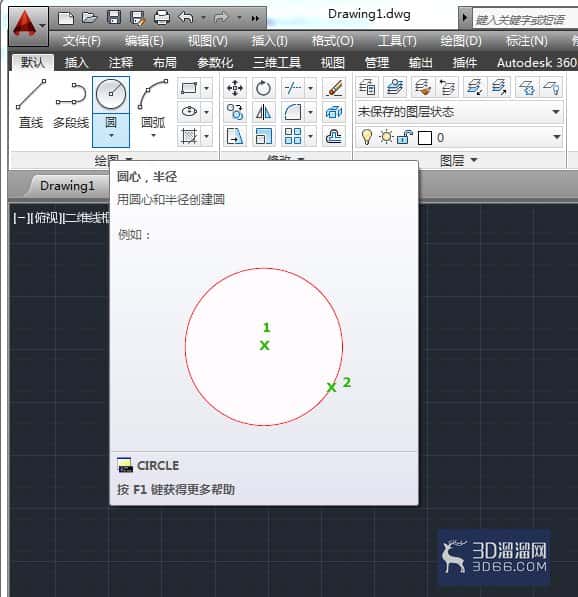This screenshot has height=597, width=578.
Task: Click the layer 0 color swatch
Action: (425, 138)
